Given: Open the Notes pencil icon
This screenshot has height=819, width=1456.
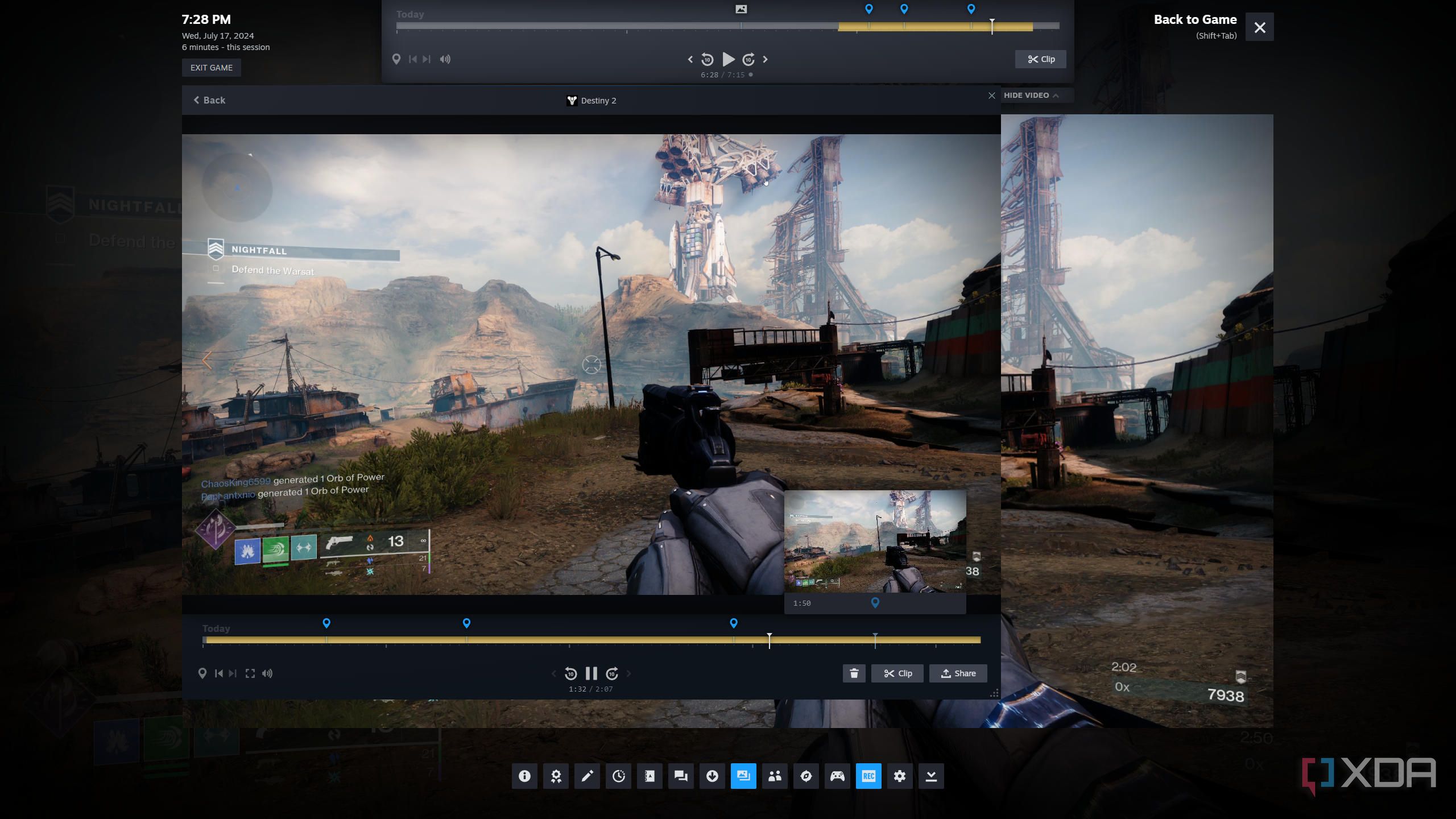Looking at the screenshot, I should pos(587,776).
